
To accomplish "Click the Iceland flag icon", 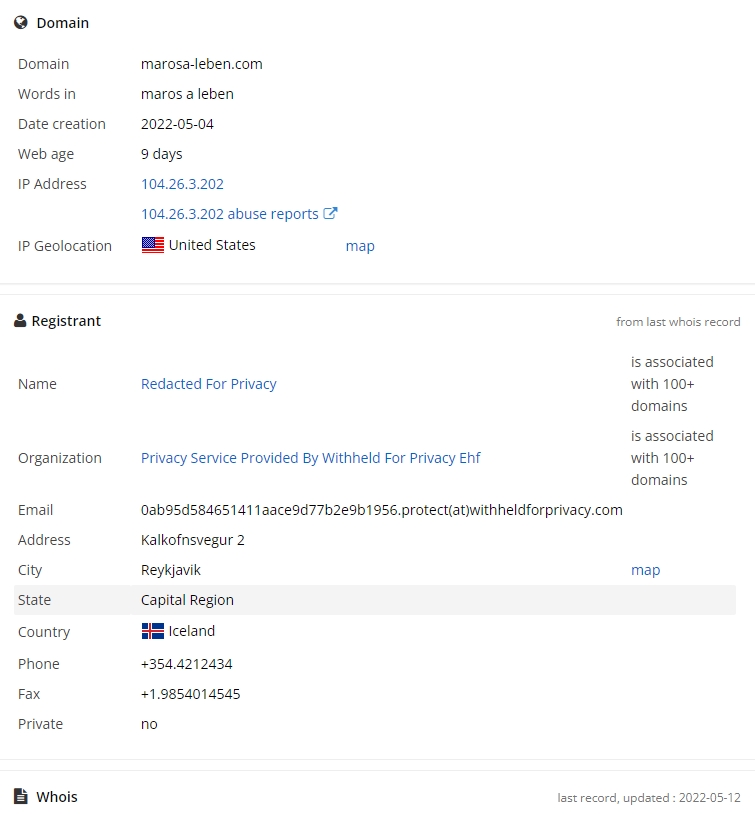I will (x=153, y=631).
